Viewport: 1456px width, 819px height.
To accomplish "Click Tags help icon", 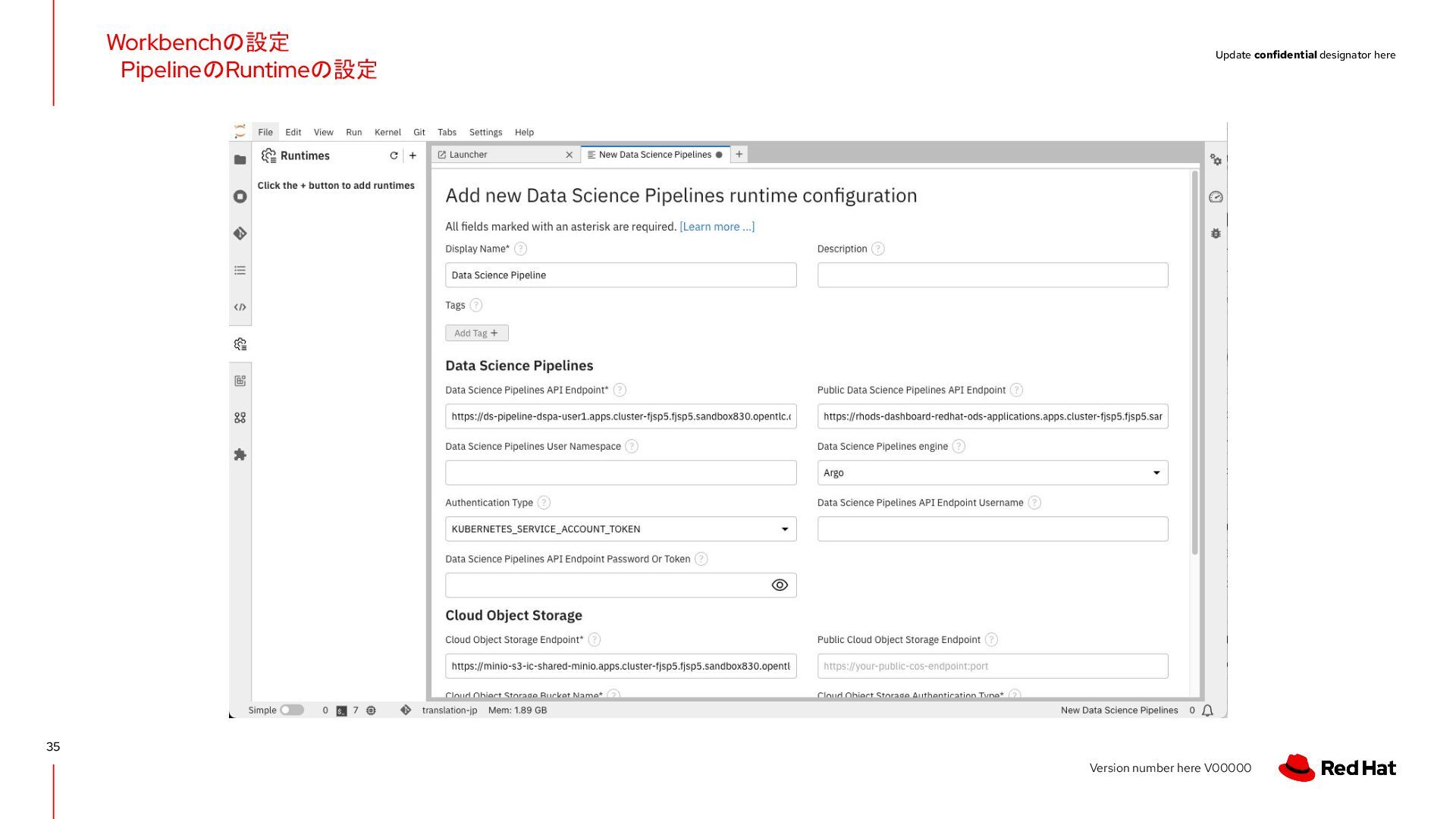I will click(x=475, y=305).
